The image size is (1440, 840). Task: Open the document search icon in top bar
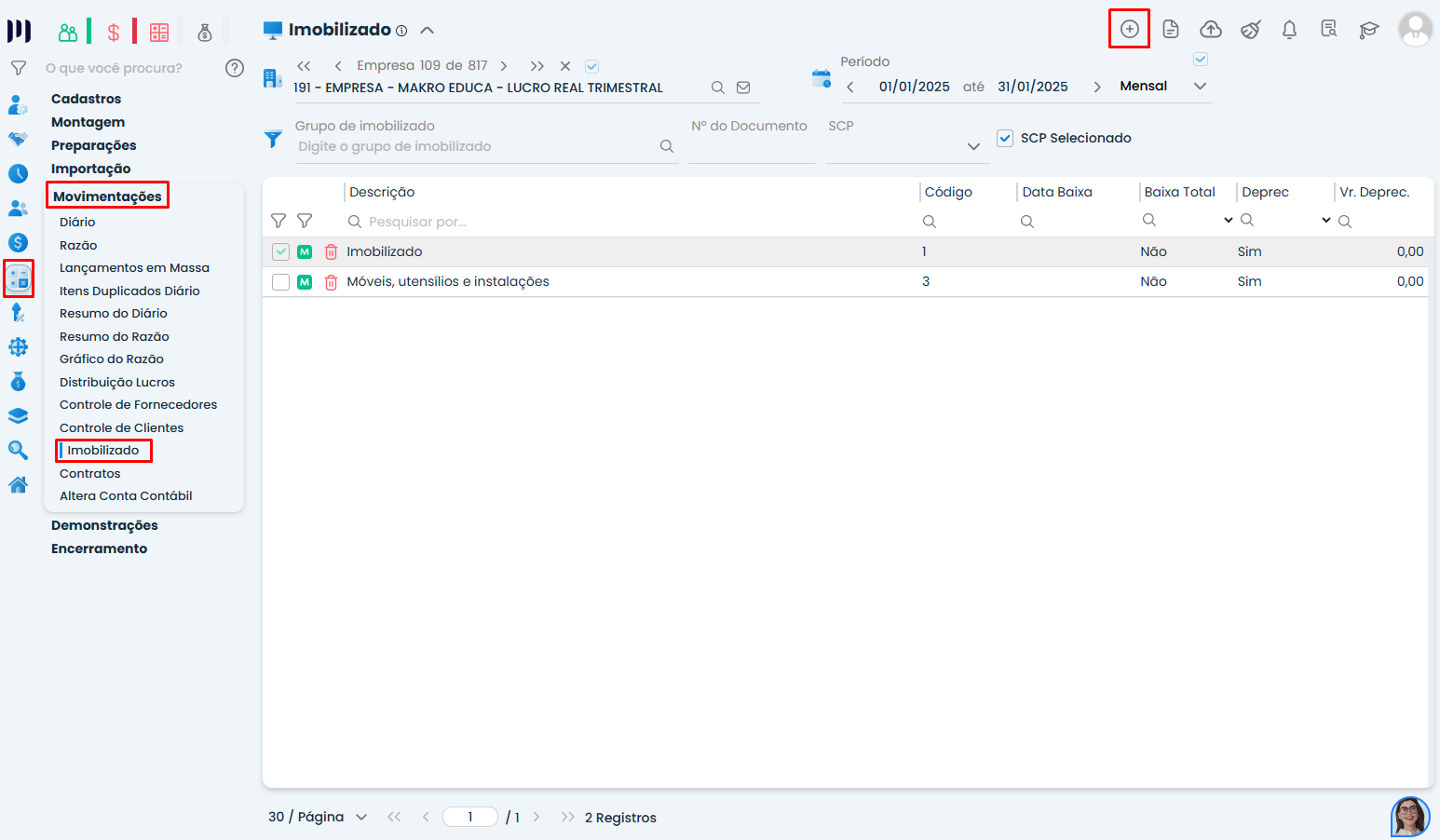coord(1329,29)
